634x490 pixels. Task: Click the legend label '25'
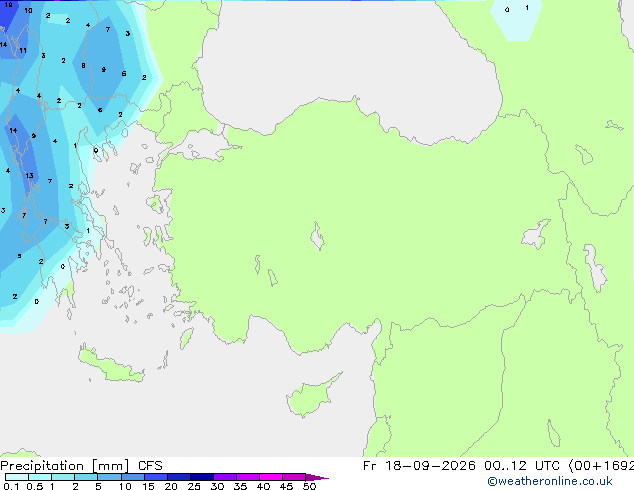194,486
